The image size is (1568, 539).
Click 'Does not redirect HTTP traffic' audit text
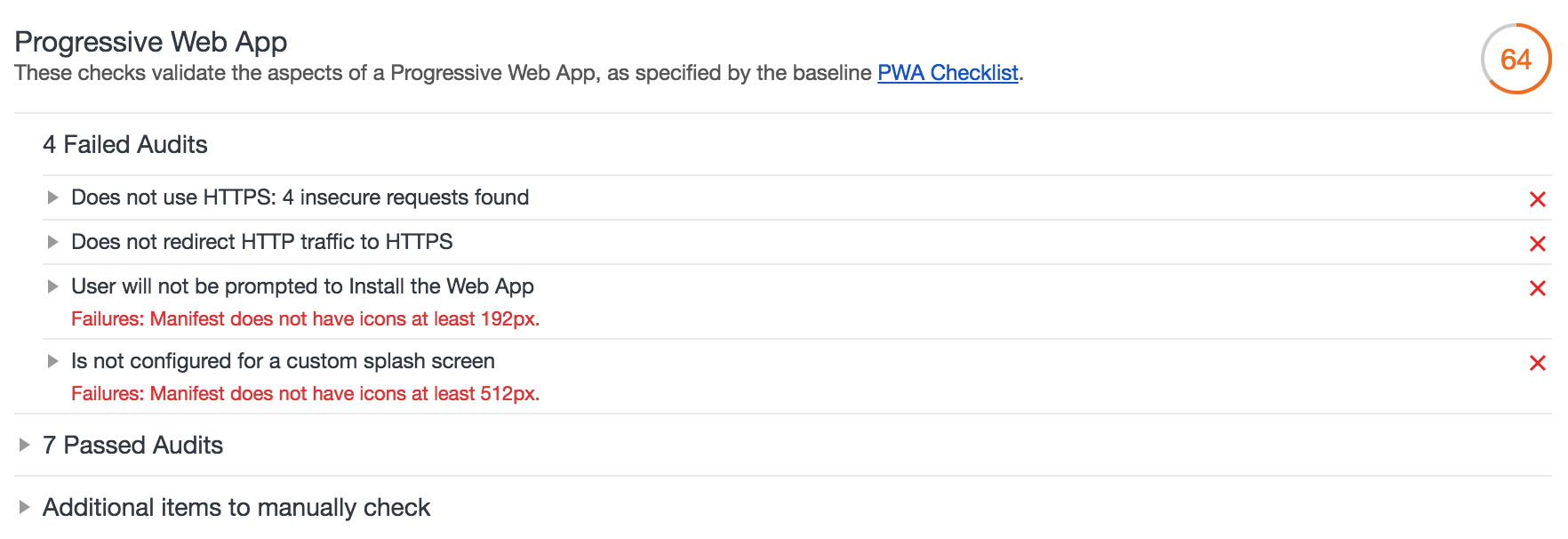coord(261,242)
